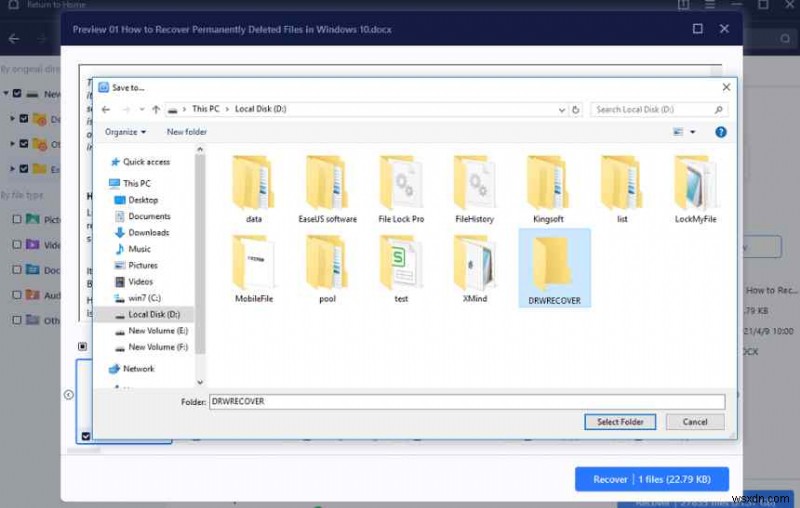Go to Quick access

(x=140, y=162)
